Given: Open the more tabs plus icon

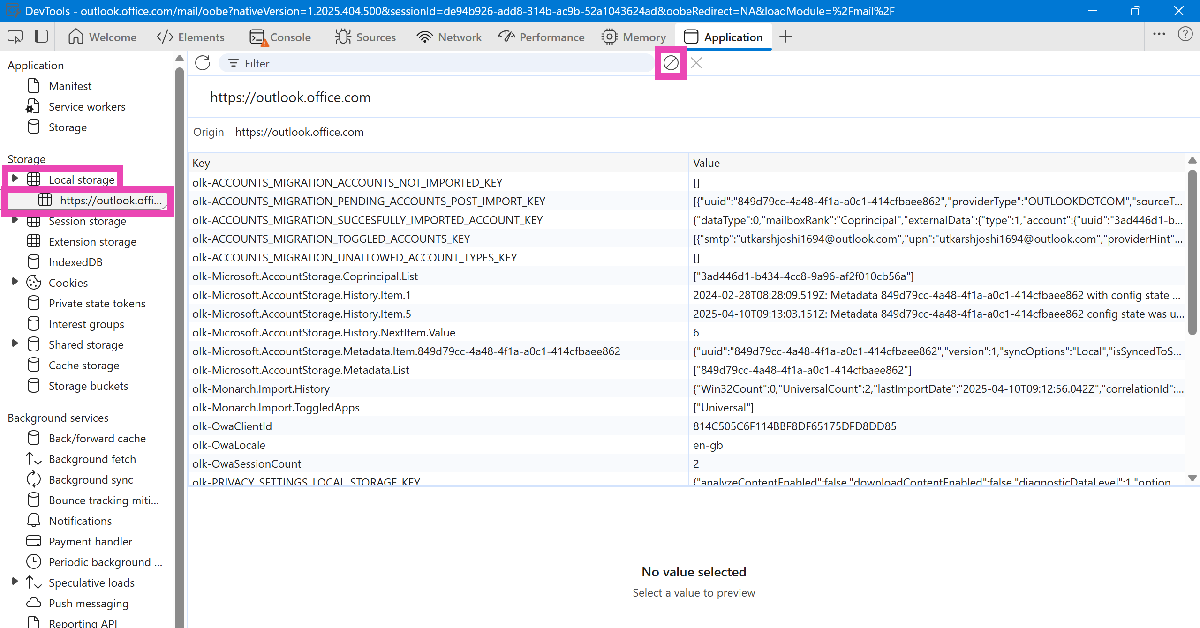Looking at the screenshot, I should coord(786,37).
